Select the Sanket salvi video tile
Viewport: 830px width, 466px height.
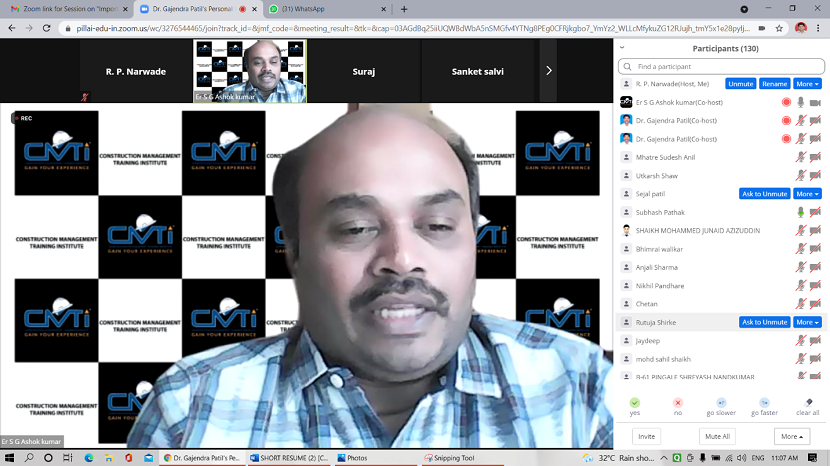[x=477, y=71]
